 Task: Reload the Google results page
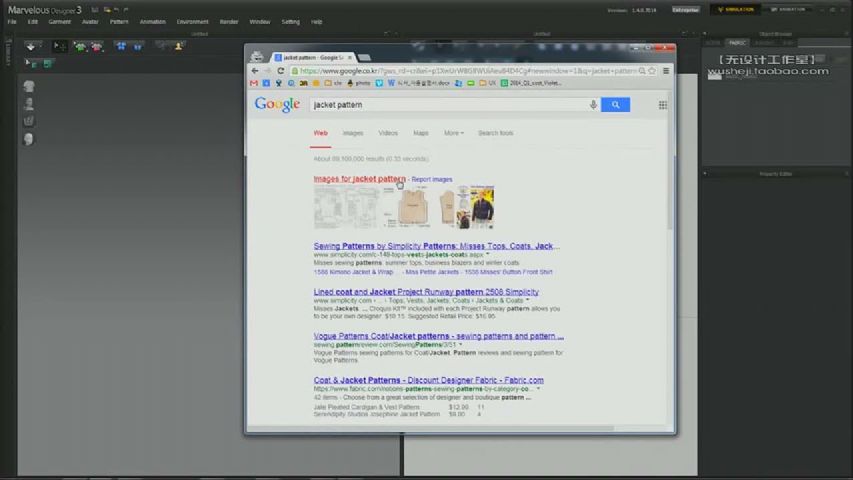[281, 71]
